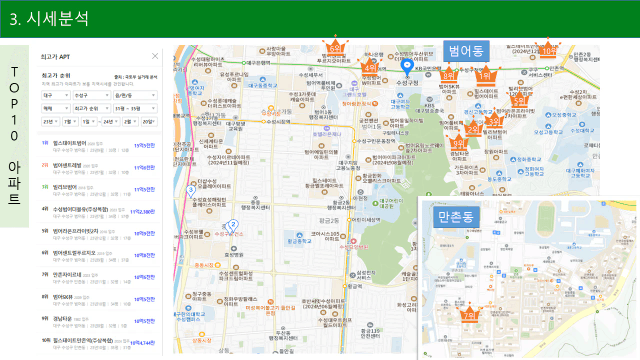Click the 정화중학교 school icon
640x360 pixels.
(514, 159)
